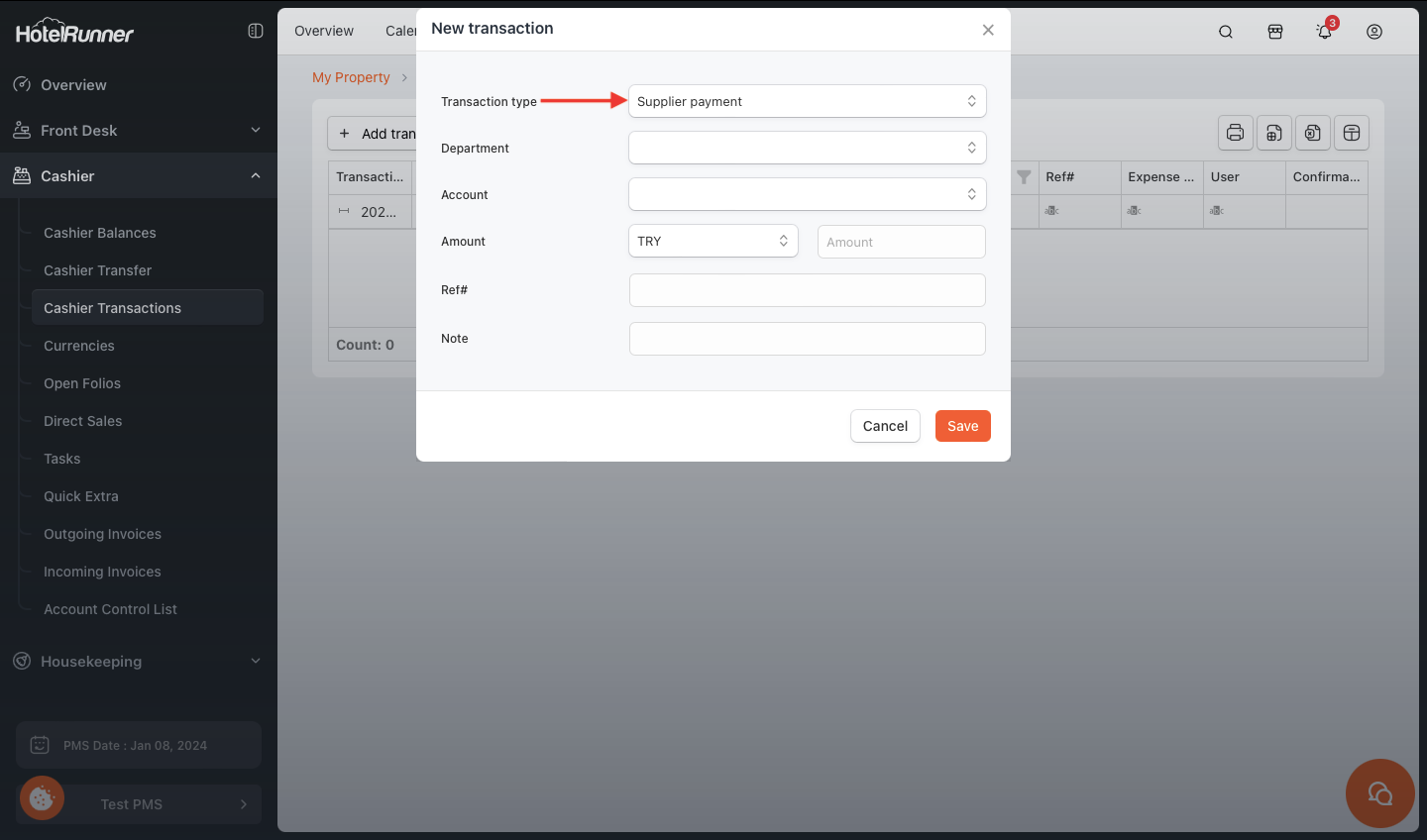Viewport: 1427px width, 840px height.
Task: Focus the Amount input field
Action: 901,242
